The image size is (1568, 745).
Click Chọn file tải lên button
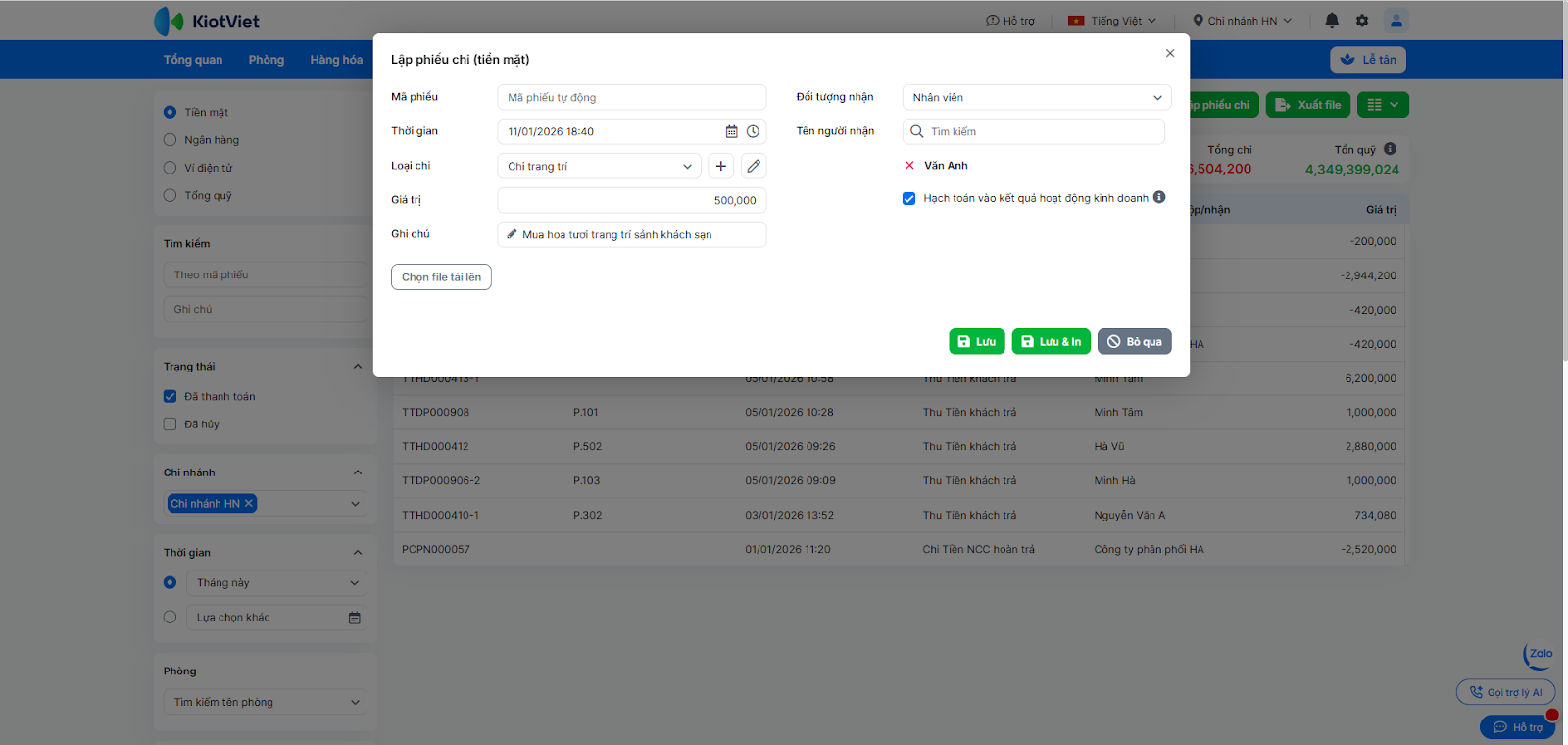tap(441, 277)
